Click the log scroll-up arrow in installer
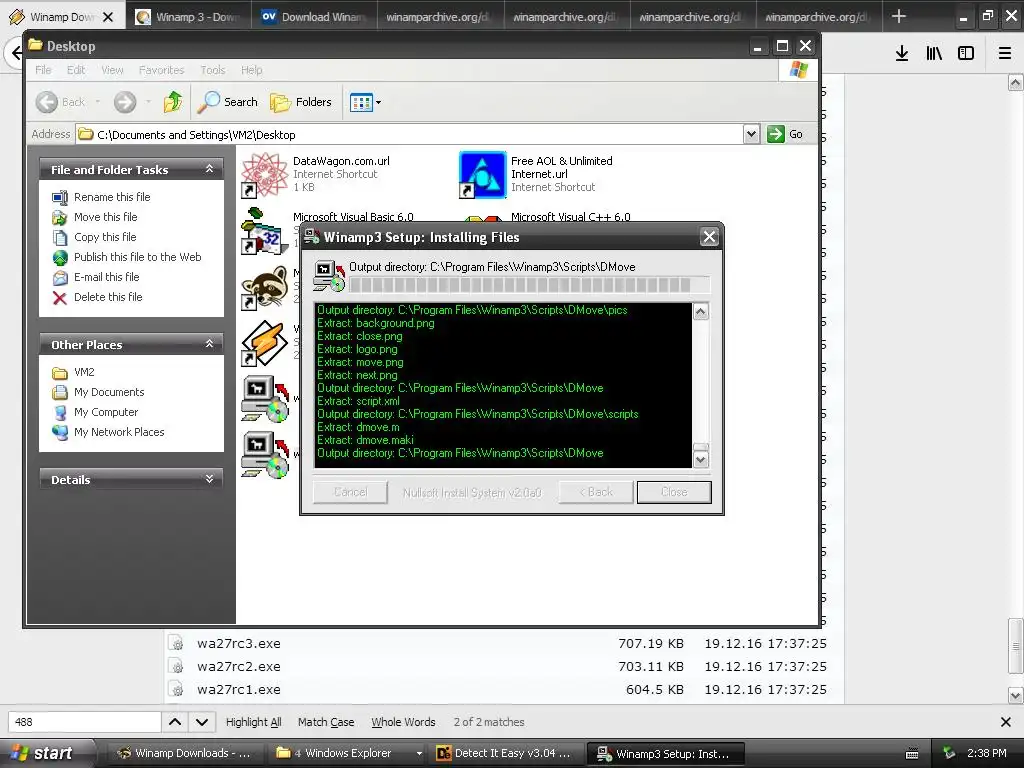This screenshot has width=1024, height=768. [701, 312]
